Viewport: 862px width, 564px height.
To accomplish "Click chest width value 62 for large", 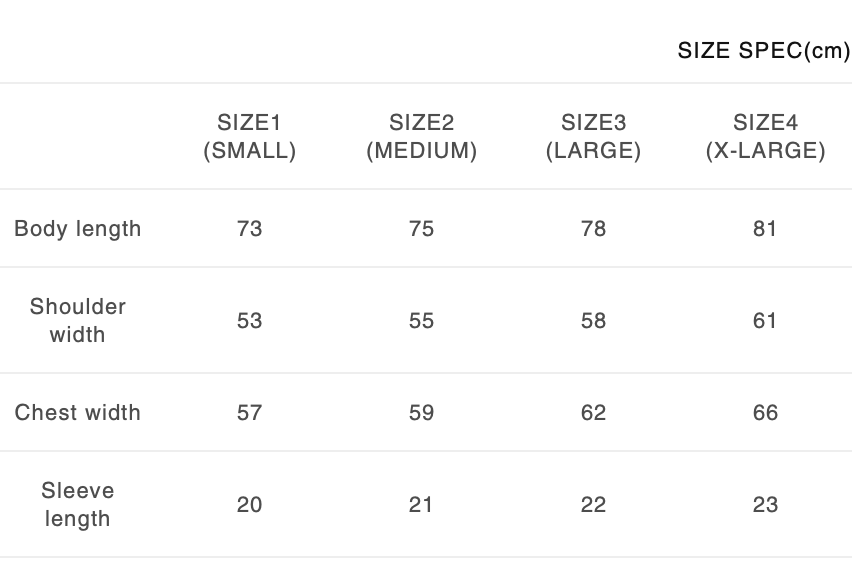I will pyautogui.click(x=593, y=413).
